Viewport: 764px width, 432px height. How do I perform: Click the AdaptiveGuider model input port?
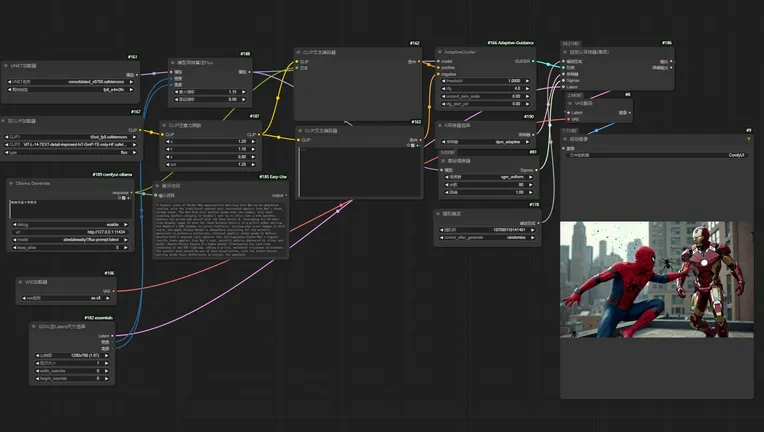coord(440,61)
